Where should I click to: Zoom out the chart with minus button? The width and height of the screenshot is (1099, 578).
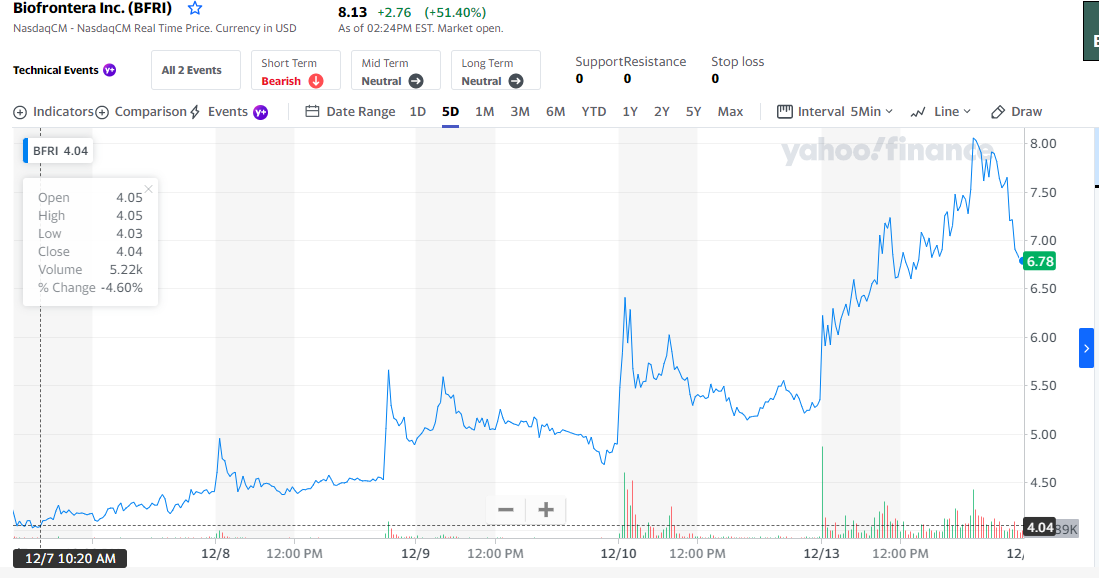tap(506, 510)
